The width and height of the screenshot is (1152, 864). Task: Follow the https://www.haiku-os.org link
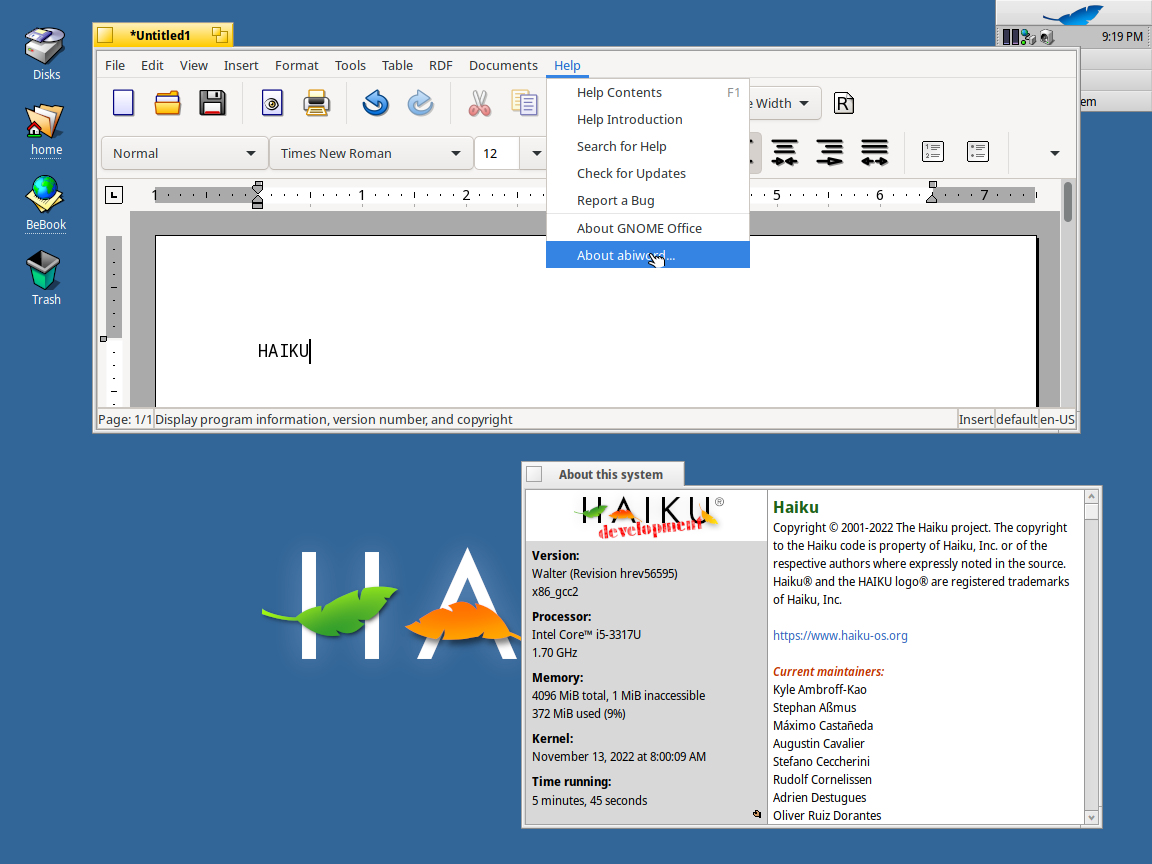coord(840,635)
